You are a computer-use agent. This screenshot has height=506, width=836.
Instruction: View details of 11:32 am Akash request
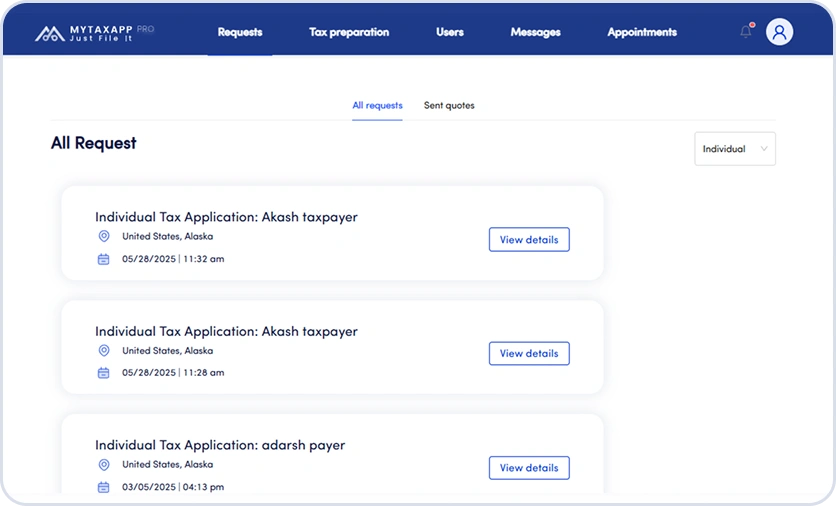(x=529, y=240)
